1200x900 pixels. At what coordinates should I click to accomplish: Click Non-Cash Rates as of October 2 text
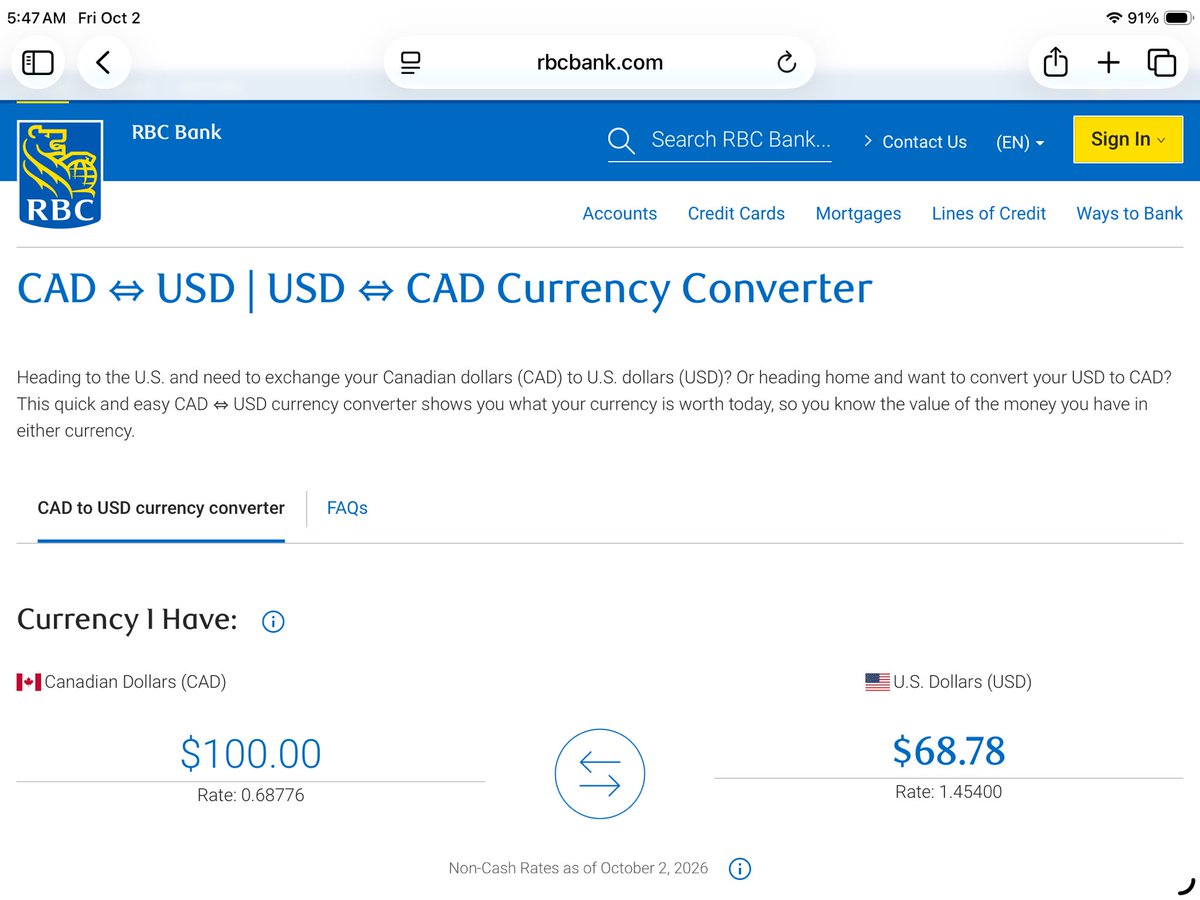578,868
